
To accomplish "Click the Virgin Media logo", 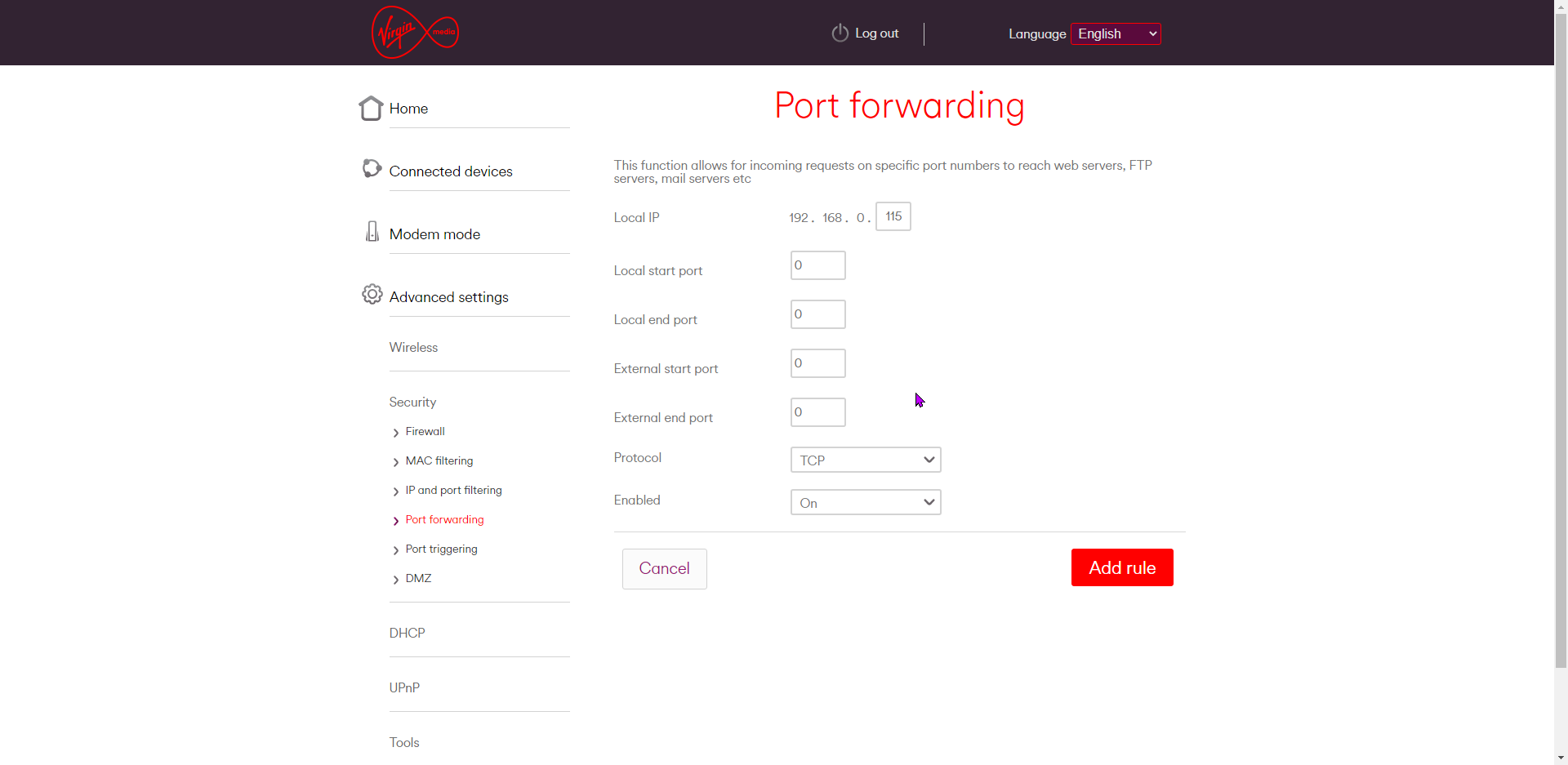I will pos(415,33).
